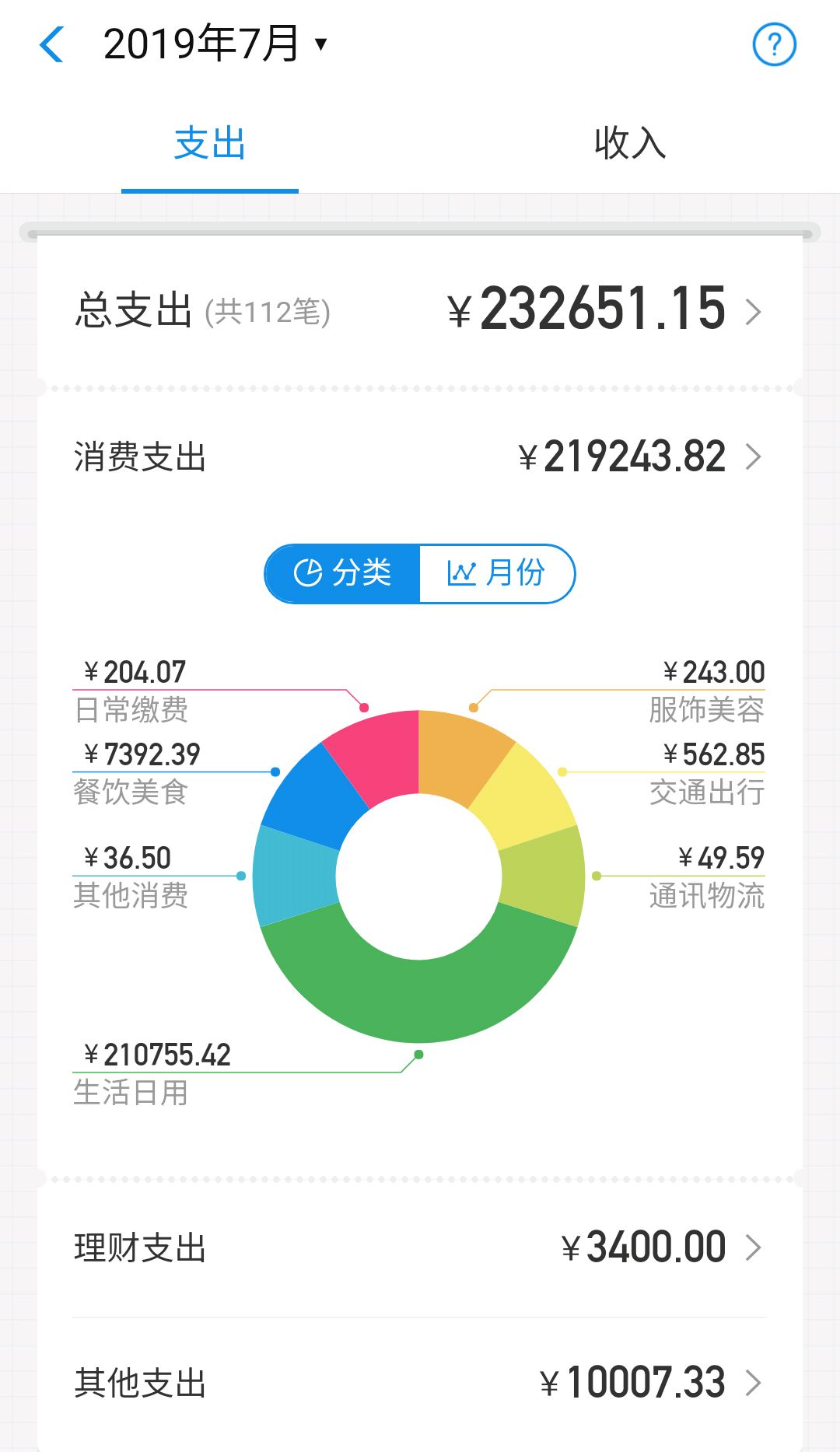Select the 日常缴费 category label

pos(131,710)
